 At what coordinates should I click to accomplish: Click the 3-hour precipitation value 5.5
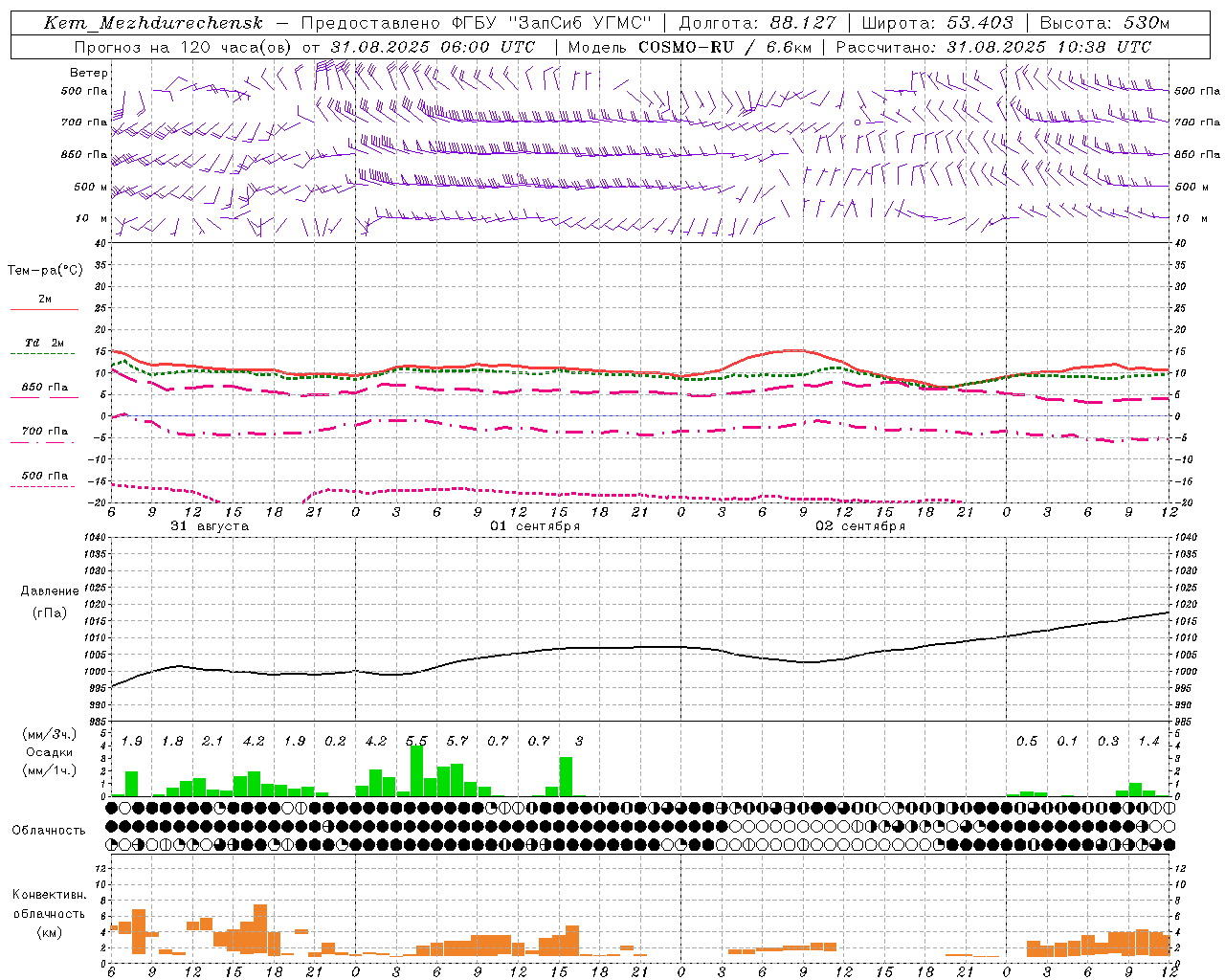click(x=416, y=742)
